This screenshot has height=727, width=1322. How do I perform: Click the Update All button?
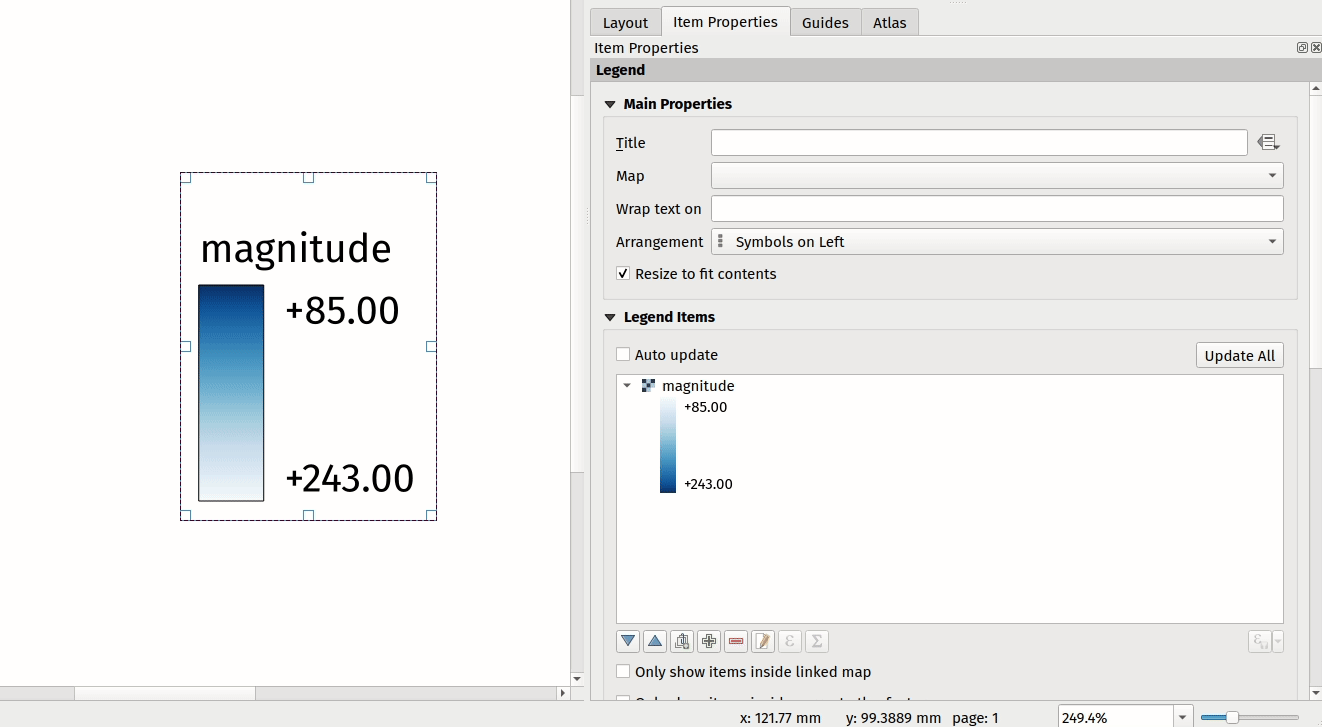click(1239, 356)
